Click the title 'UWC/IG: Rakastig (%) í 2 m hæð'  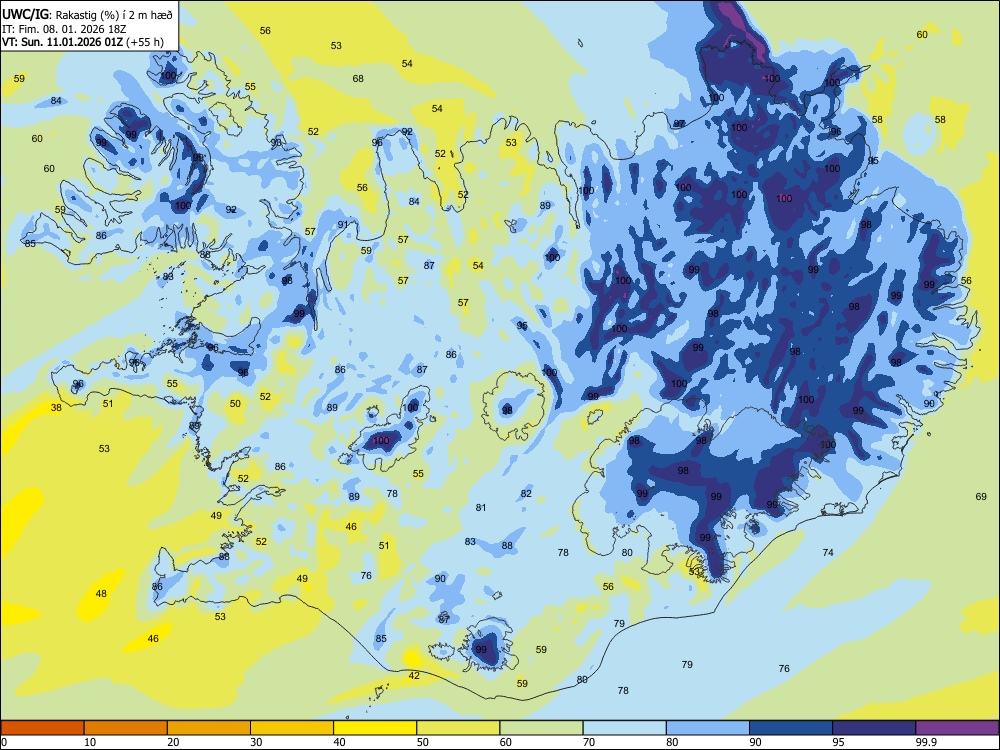[87, 15]
